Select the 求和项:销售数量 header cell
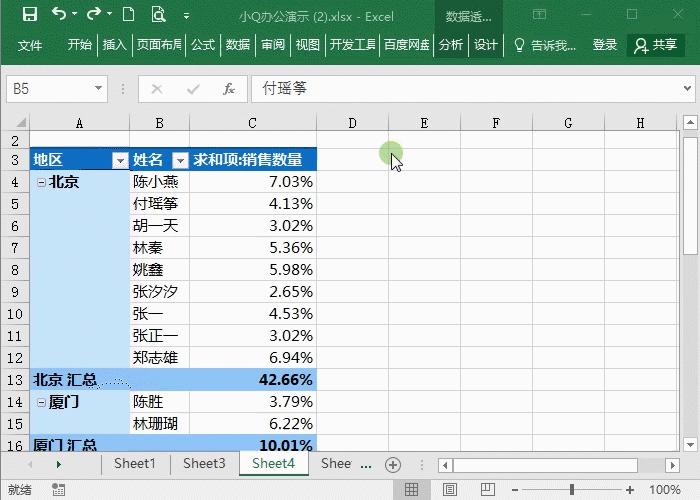The width and height of the screenshot is (700, 500). pos(253,159)
